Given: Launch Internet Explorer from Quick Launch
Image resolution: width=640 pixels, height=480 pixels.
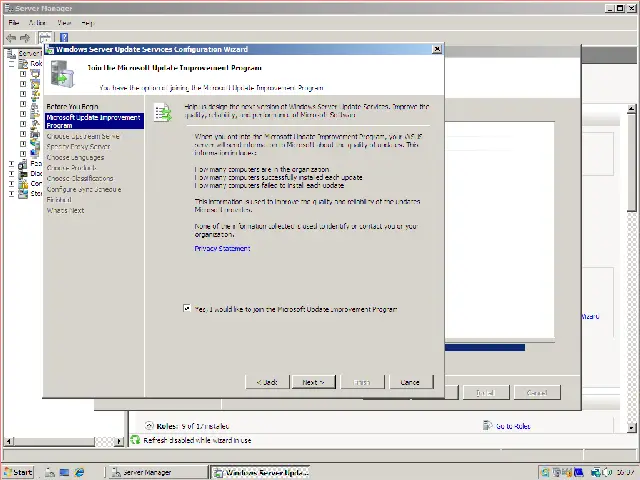Looking at the screenshot, I should (x=79, y=472).
